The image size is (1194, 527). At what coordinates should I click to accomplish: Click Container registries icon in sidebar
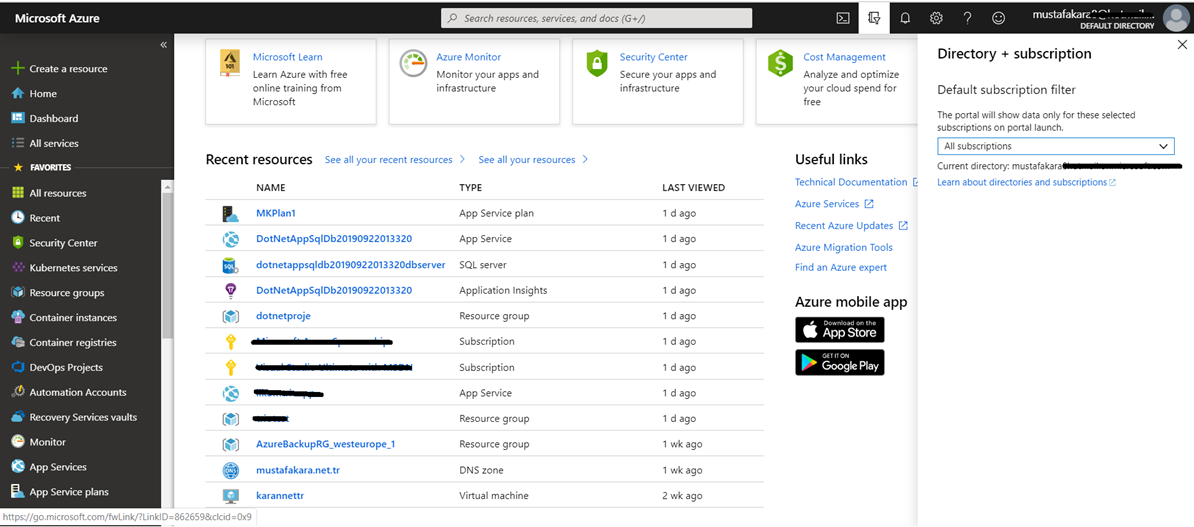tap(18, 342)
